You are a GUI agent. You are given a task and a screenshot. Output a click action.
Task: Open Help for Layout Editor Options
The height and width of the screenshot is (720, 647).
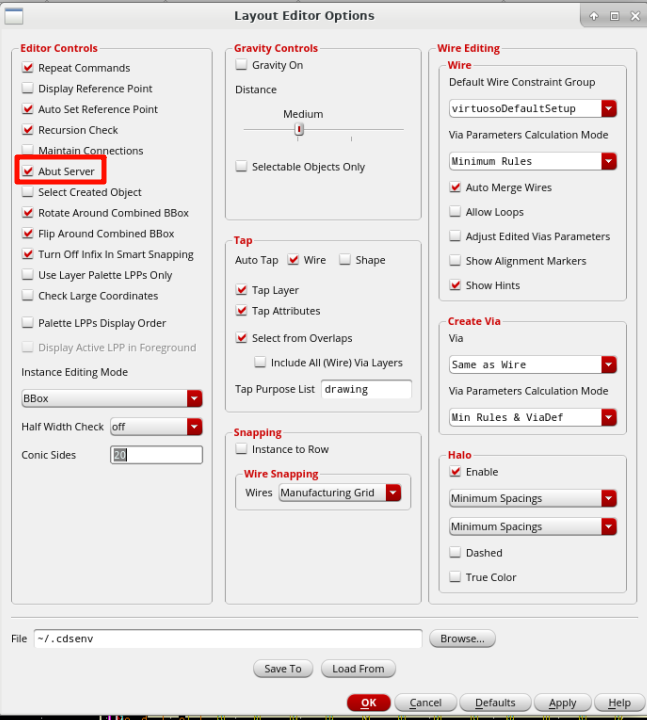(x=619, y=703)
